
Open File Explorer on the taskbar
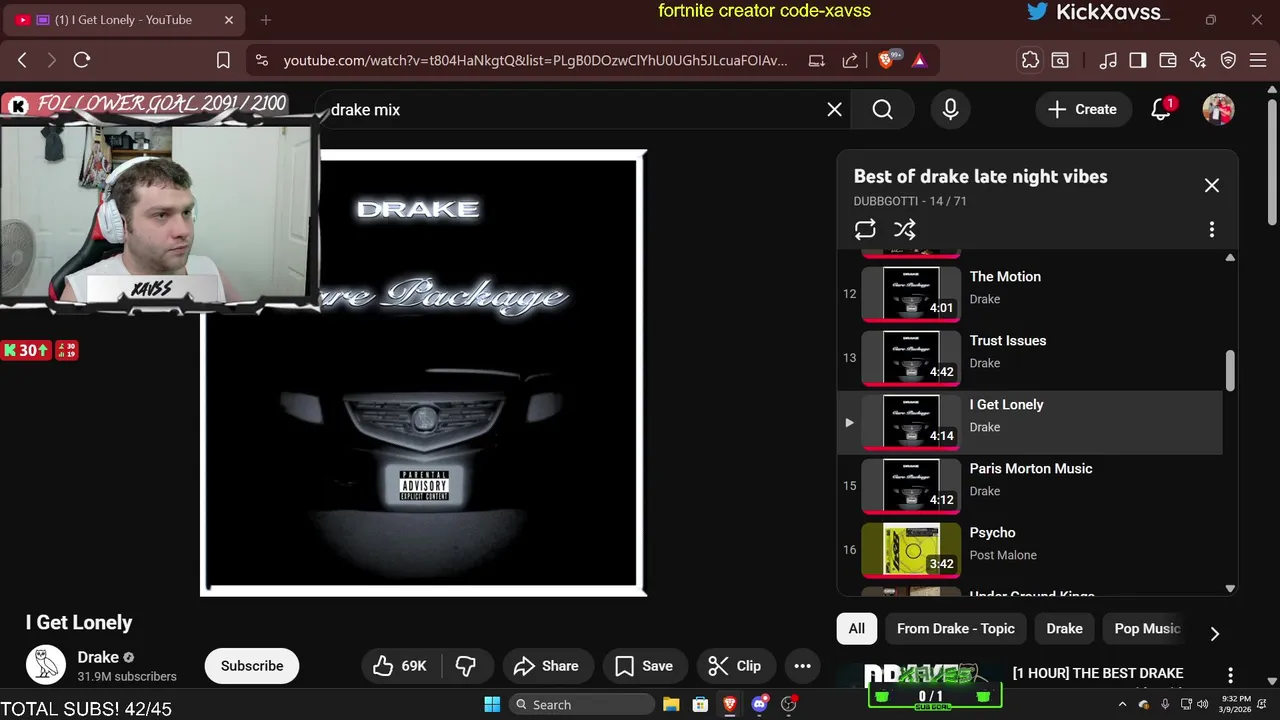(x=671, y=704)
